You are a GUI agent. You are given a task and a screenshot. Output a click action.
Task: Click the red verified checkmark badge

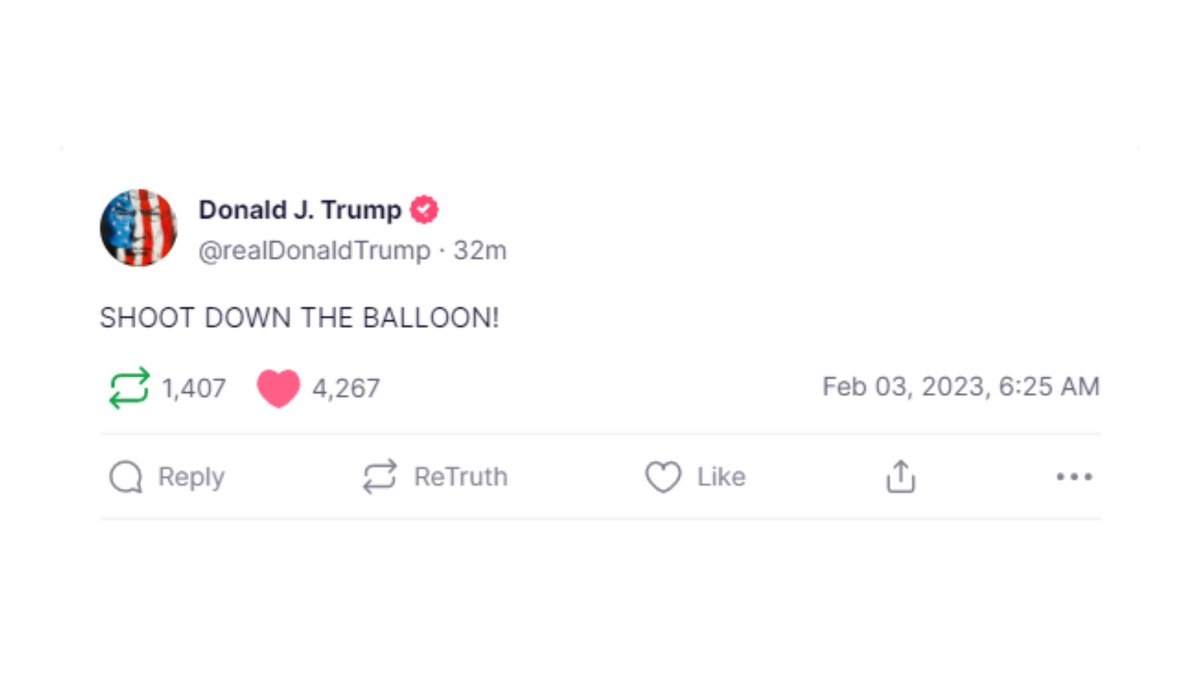pyautogui.click(x=425, y=210)
